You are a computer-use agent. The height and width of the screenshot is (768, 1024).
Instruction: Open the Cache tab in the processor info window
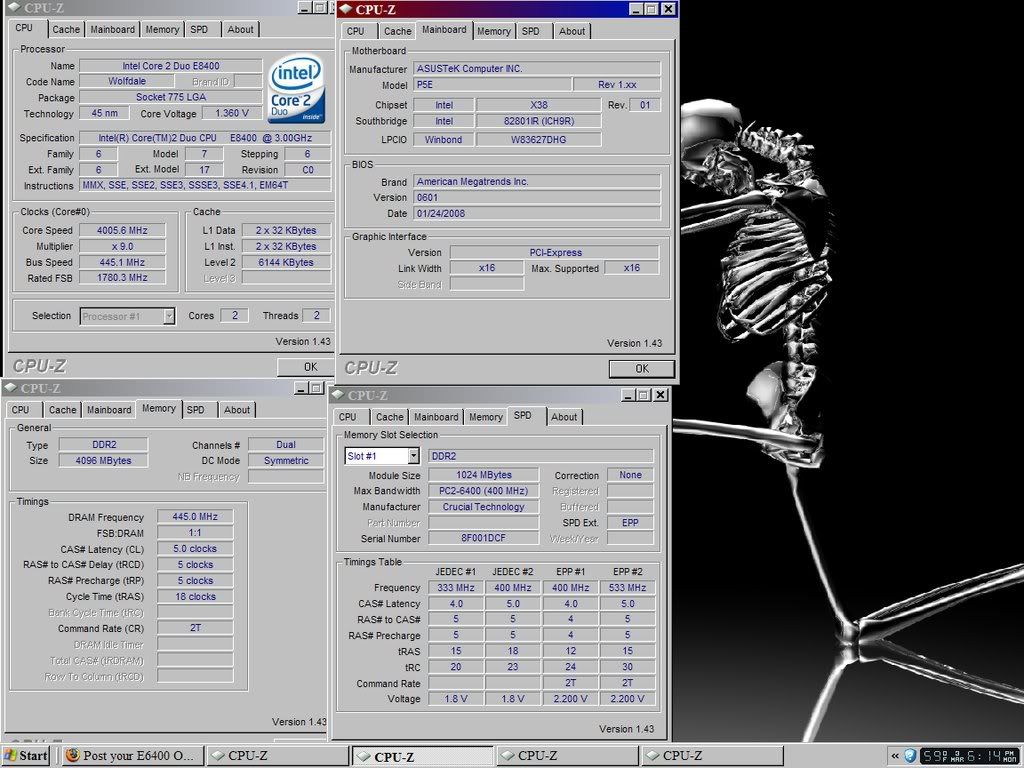pos(66,29)
